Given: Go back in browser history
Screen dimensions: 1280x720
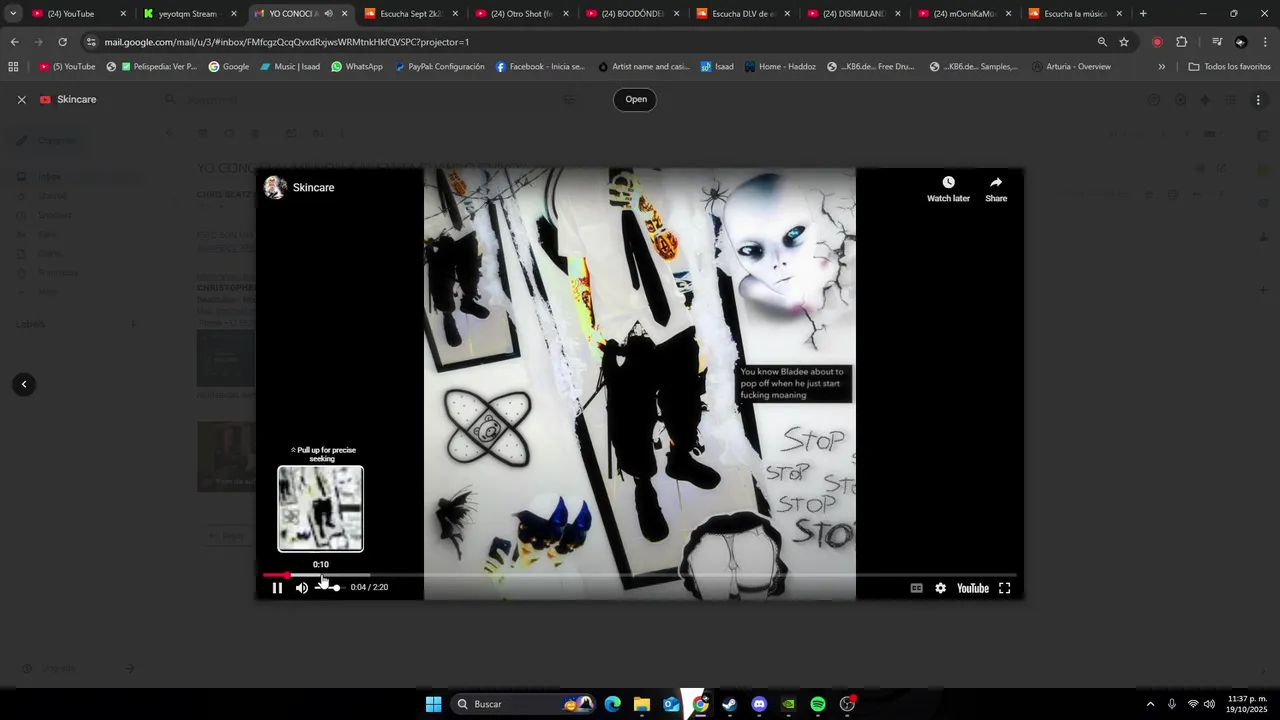Looking at the screenshot, I should [x=14, y=42].
